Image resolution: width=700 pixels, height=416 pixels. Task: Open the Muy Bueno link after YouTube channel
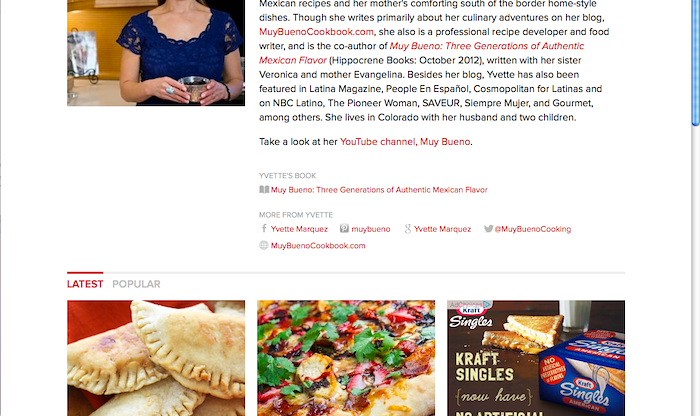click(445, 141)
